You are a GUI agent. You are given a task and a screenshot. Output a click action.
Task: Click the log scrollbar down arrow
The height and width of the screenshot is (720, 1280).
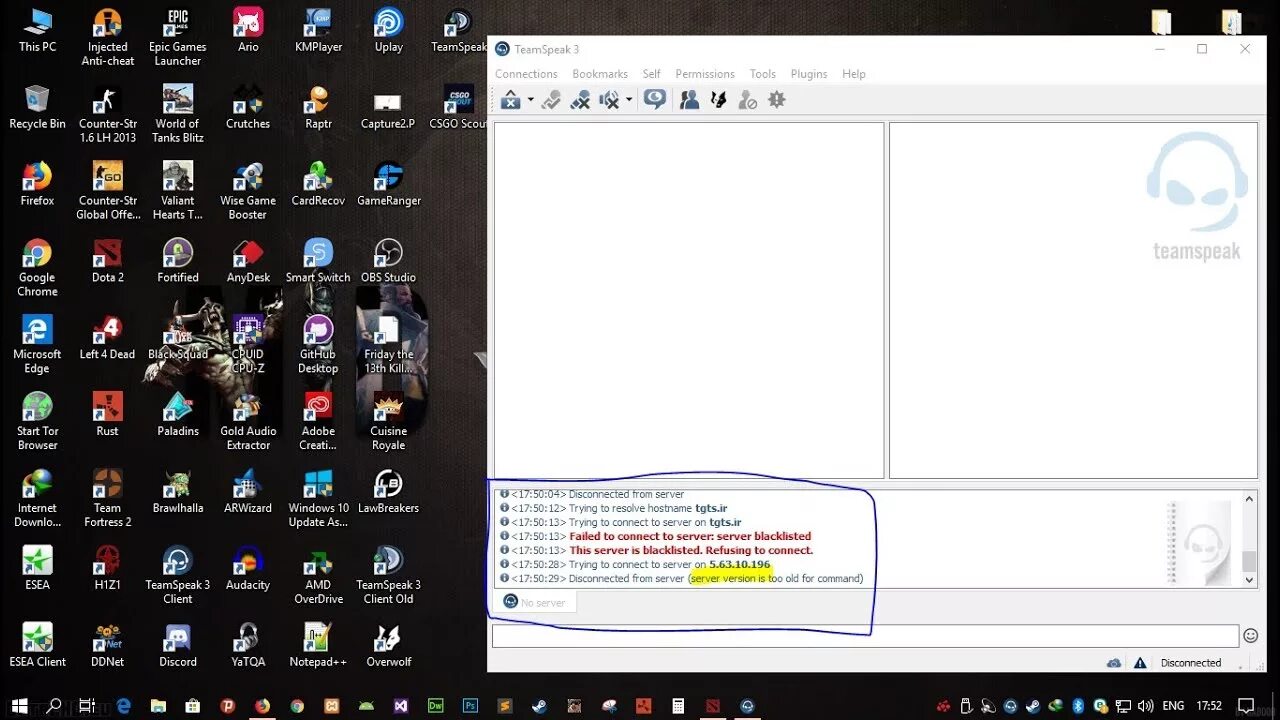[x=1249, y=580]
